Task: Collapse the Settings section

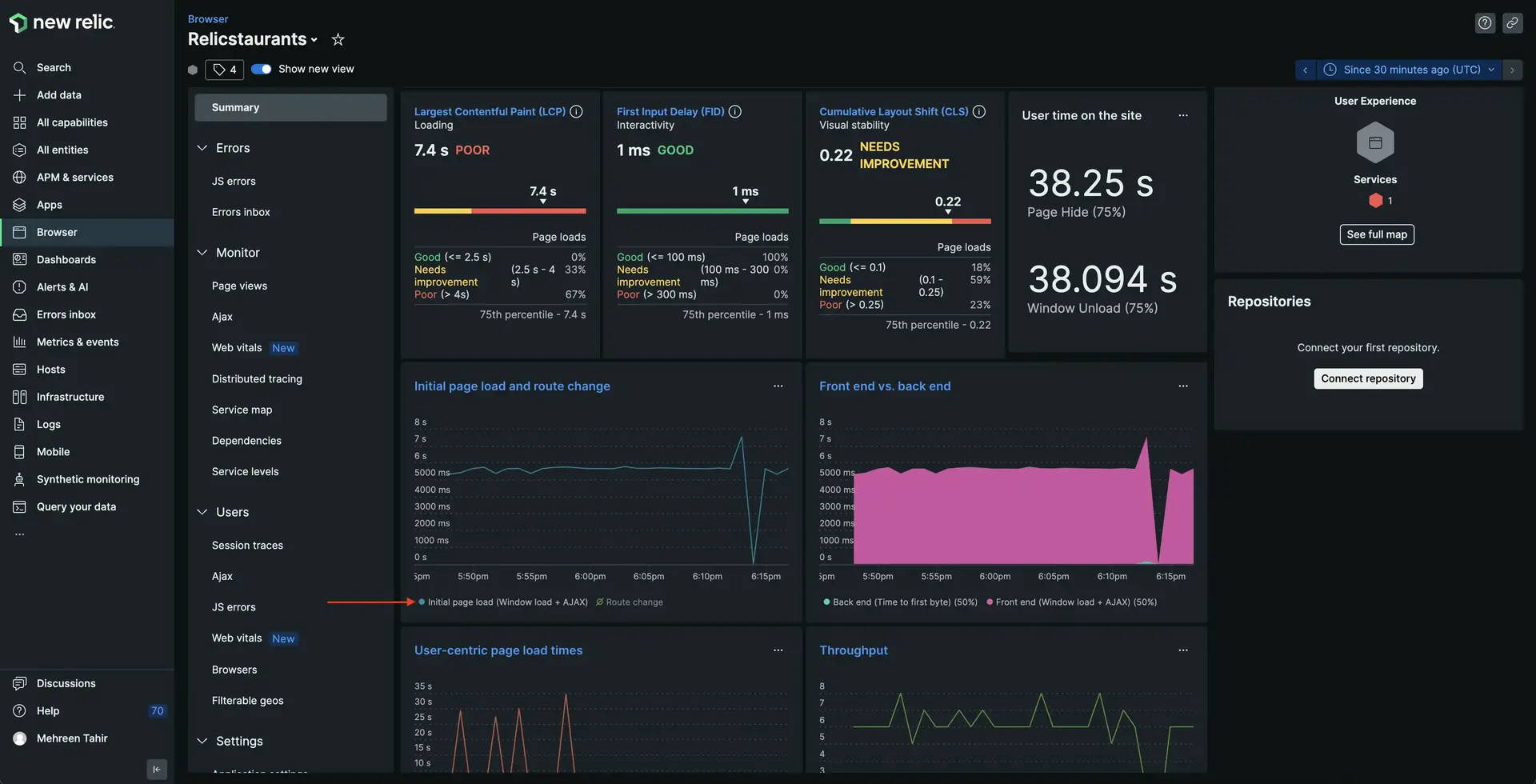Action: (202, 742)
